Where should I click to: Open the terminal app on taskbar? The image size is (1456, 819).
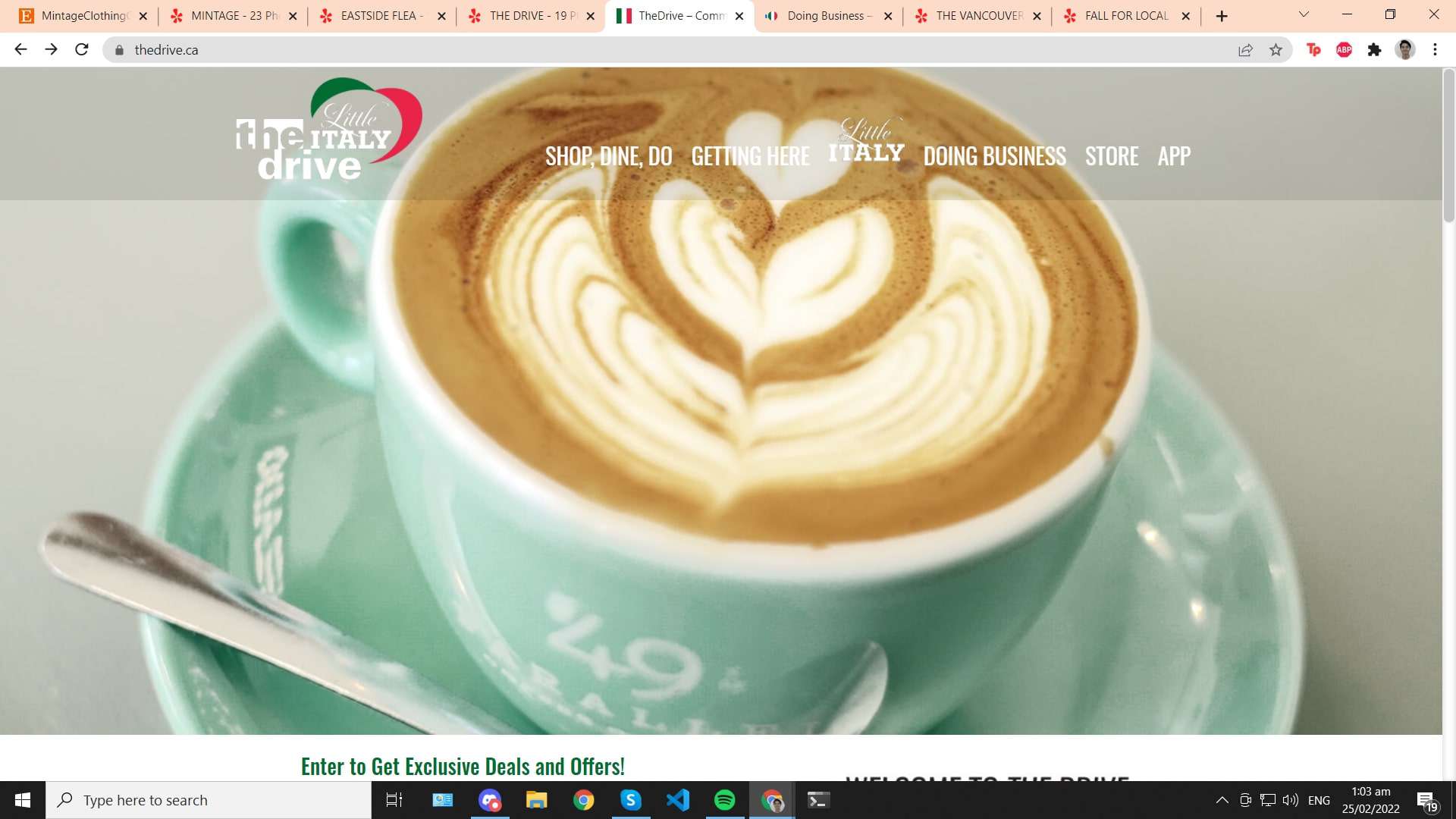(818, 800)
